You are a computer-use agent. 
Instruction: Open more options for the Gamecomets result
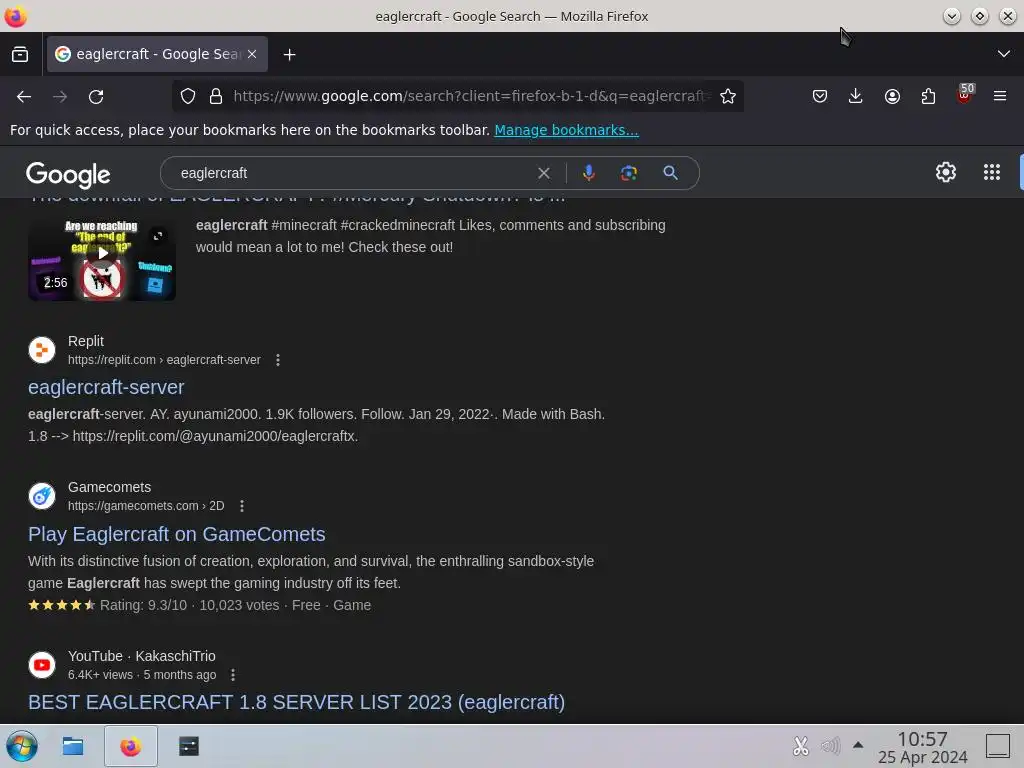(x=242, y=506)
